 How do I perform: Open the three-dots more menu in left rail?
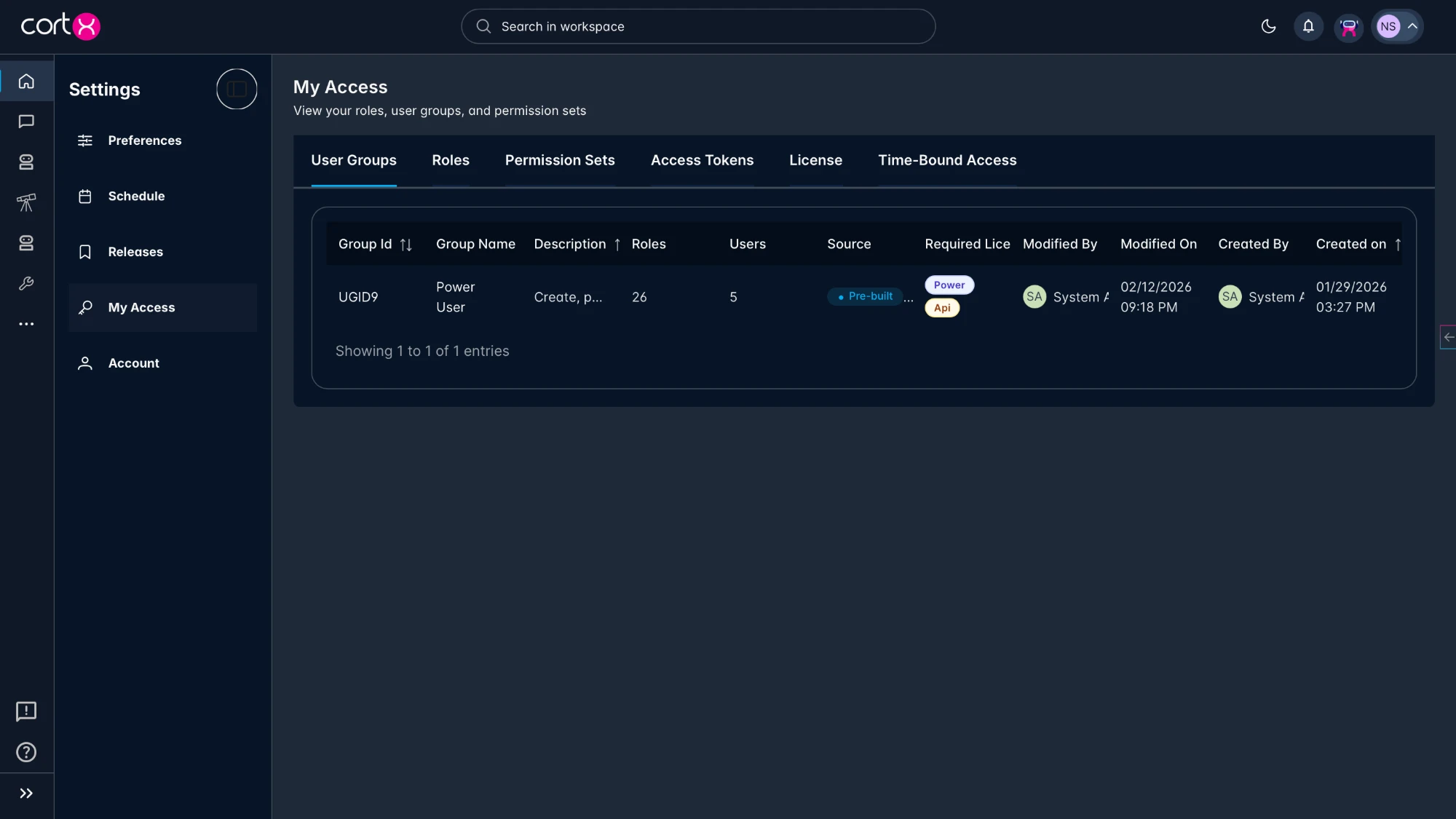26,324
